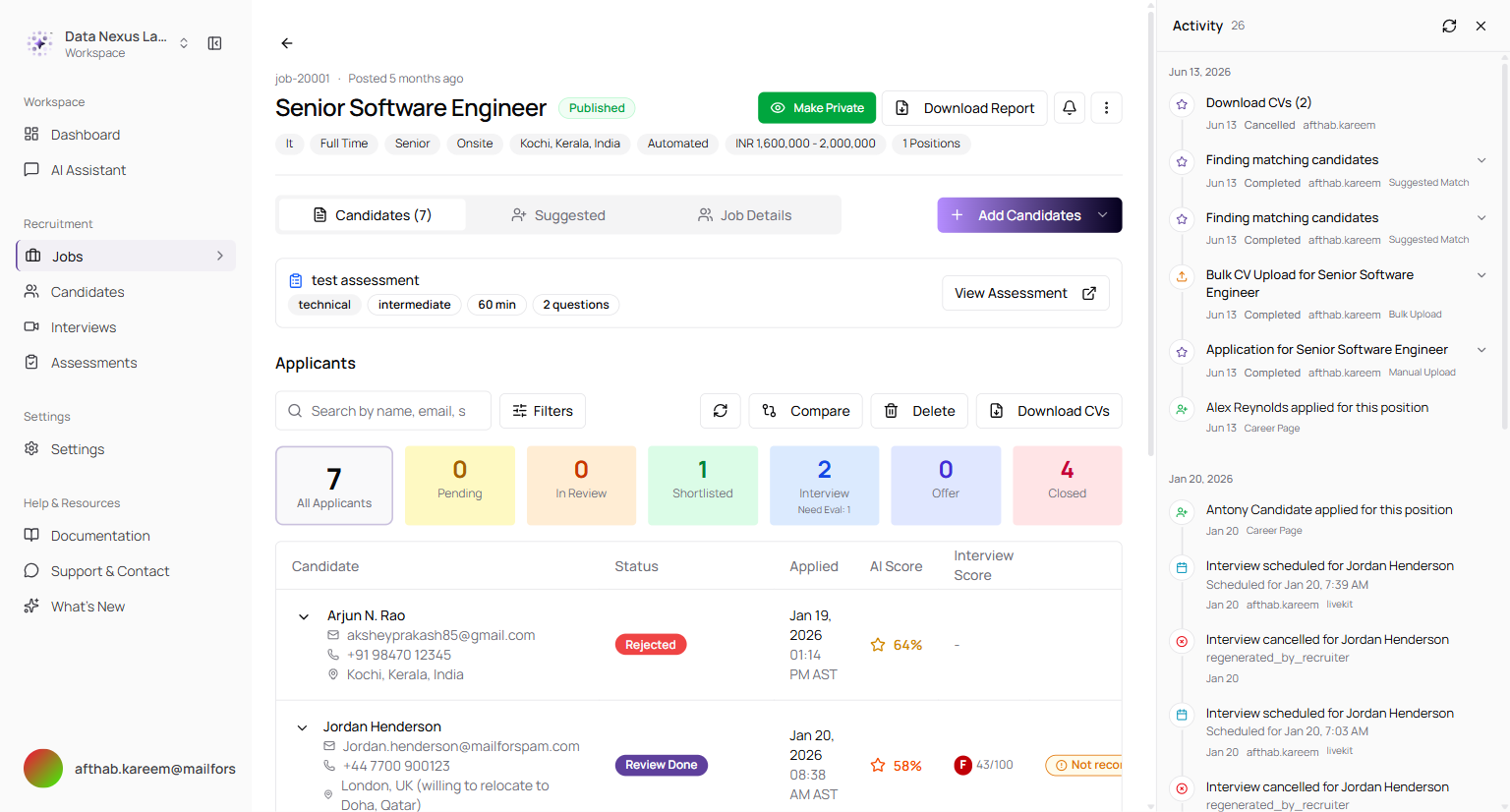Click the Make Private toggle button
This screenshot has height=812, width=1510.
point(817,108)
